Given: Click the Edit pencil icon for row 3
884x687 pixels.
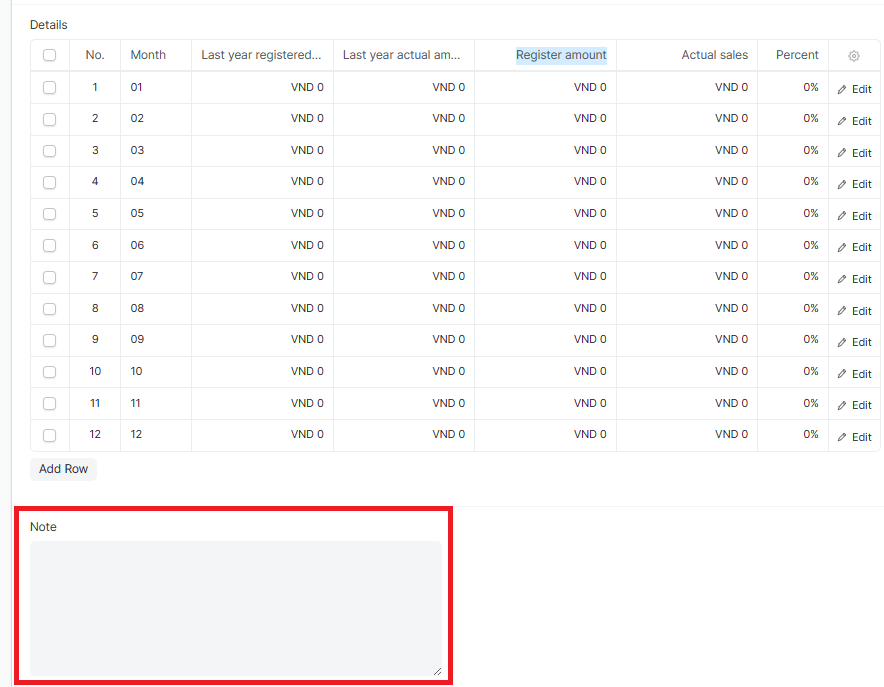Looking at the screenshot, I should 842,153.
